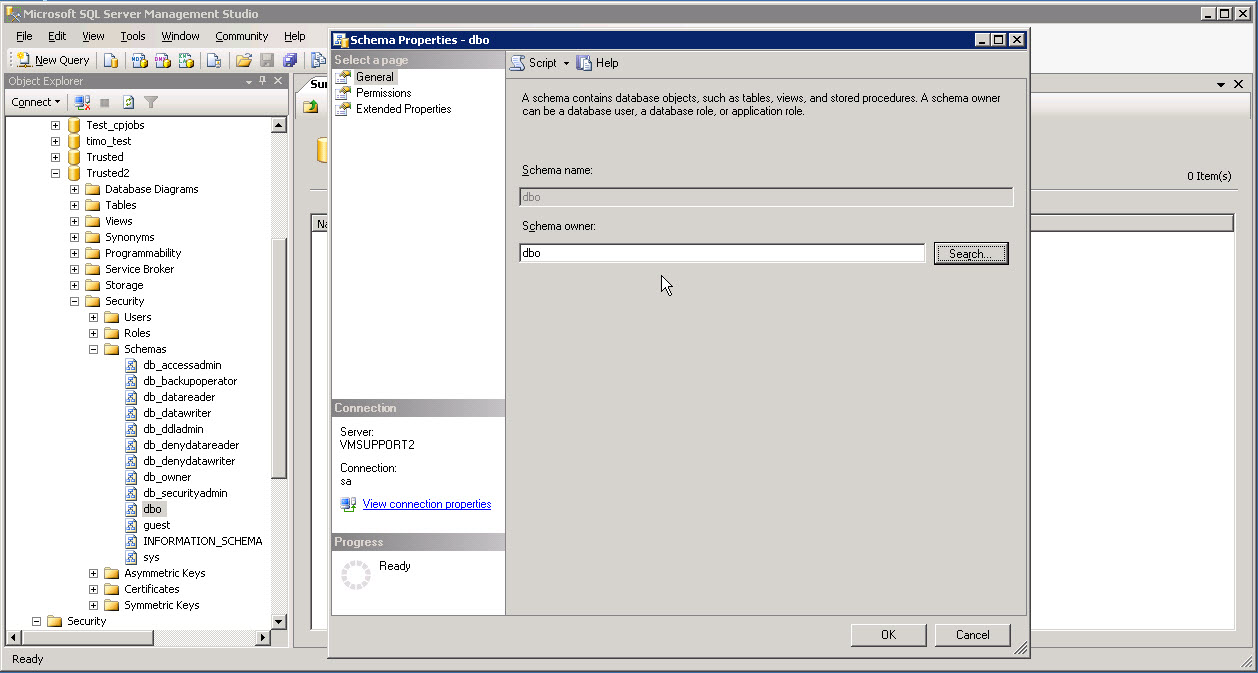The image size is (1258, 673).
Task: Click inside the Schema owner field
Action: (722, 254)
